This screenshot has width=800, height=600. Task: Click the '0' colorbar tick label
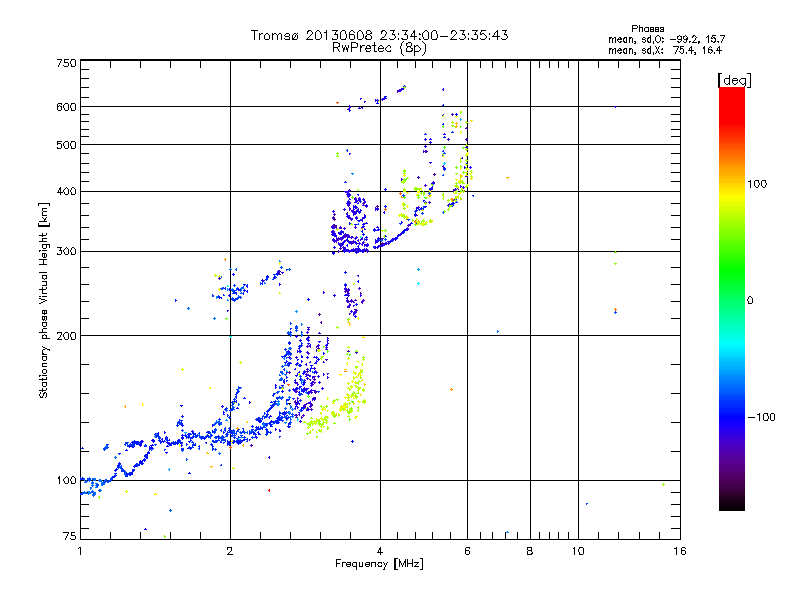(749, 300)
